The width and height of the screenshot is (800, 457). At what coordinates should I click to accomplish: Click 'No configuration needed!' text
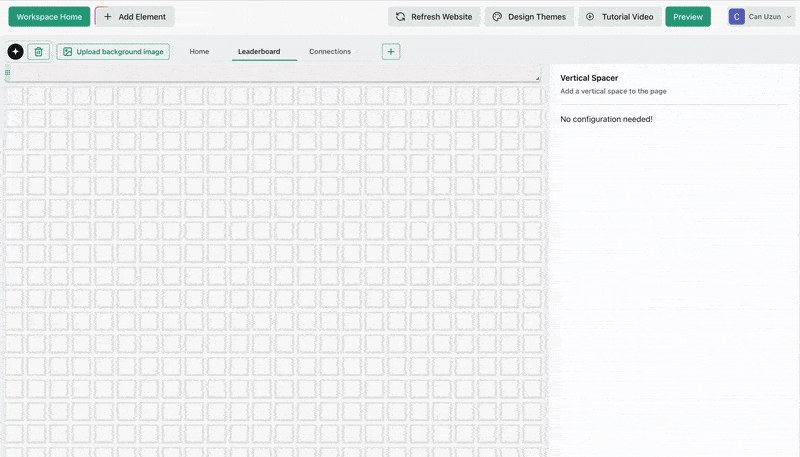[x=606, y=119]
